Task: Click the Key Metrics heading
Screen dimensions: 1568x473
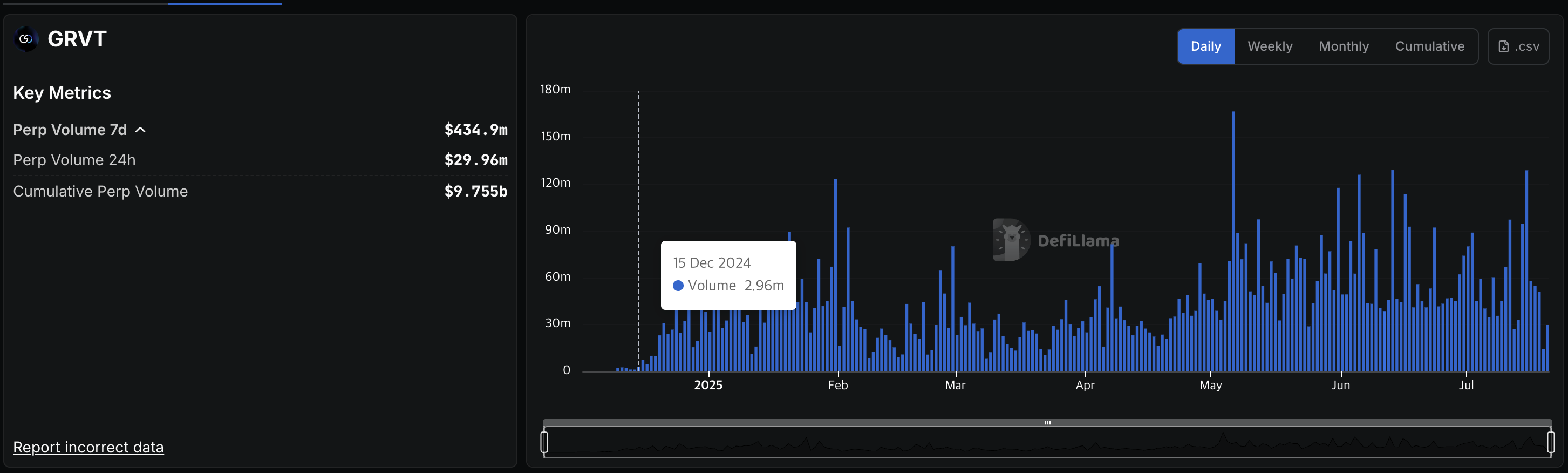Action: (x=62, y=92)
